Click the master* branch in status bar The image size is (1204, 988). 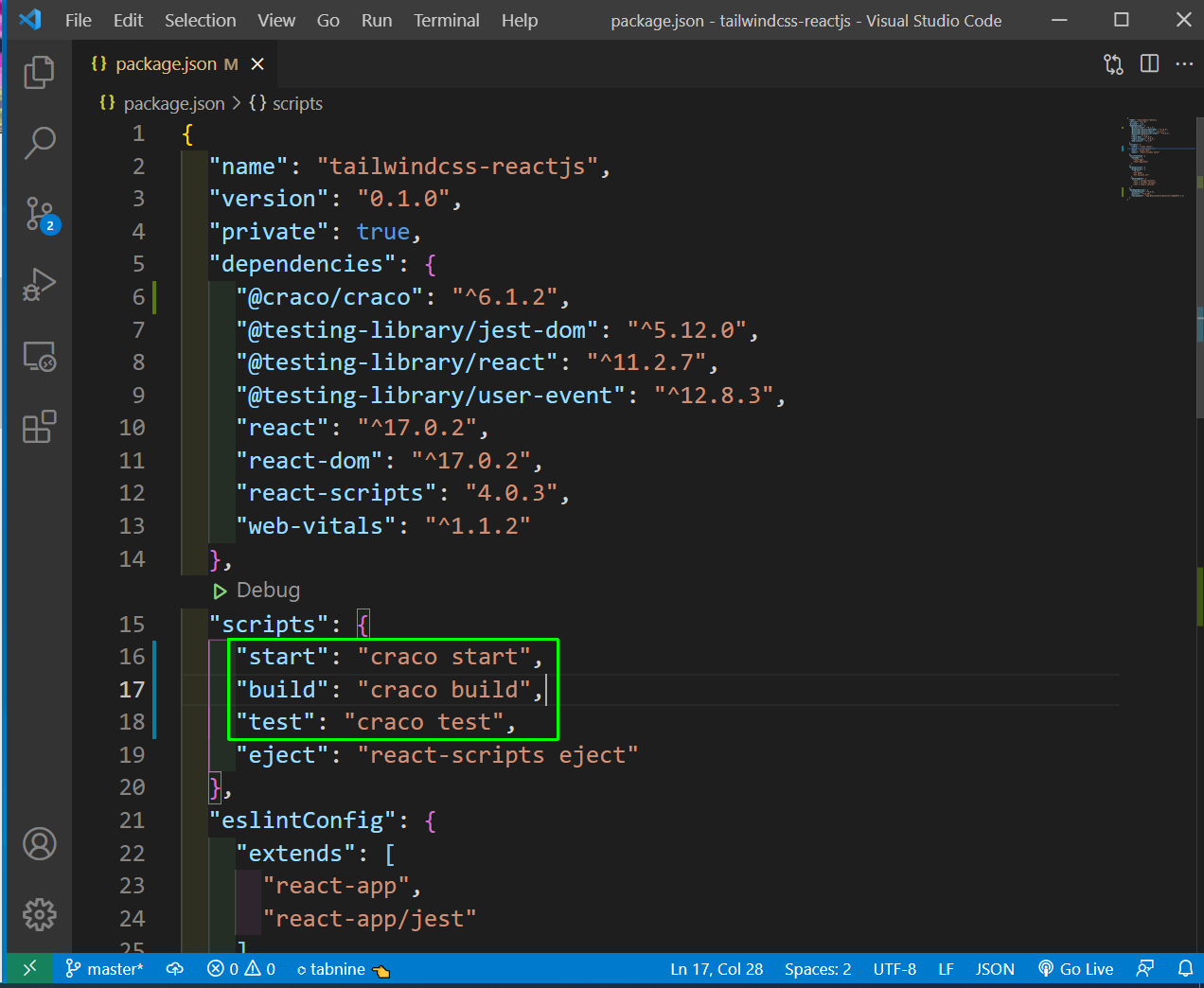[104, 969]
